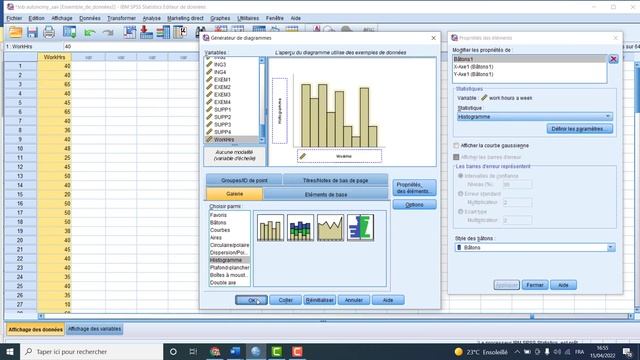Select Intervalles de confiance radio button

pos(460,176)
